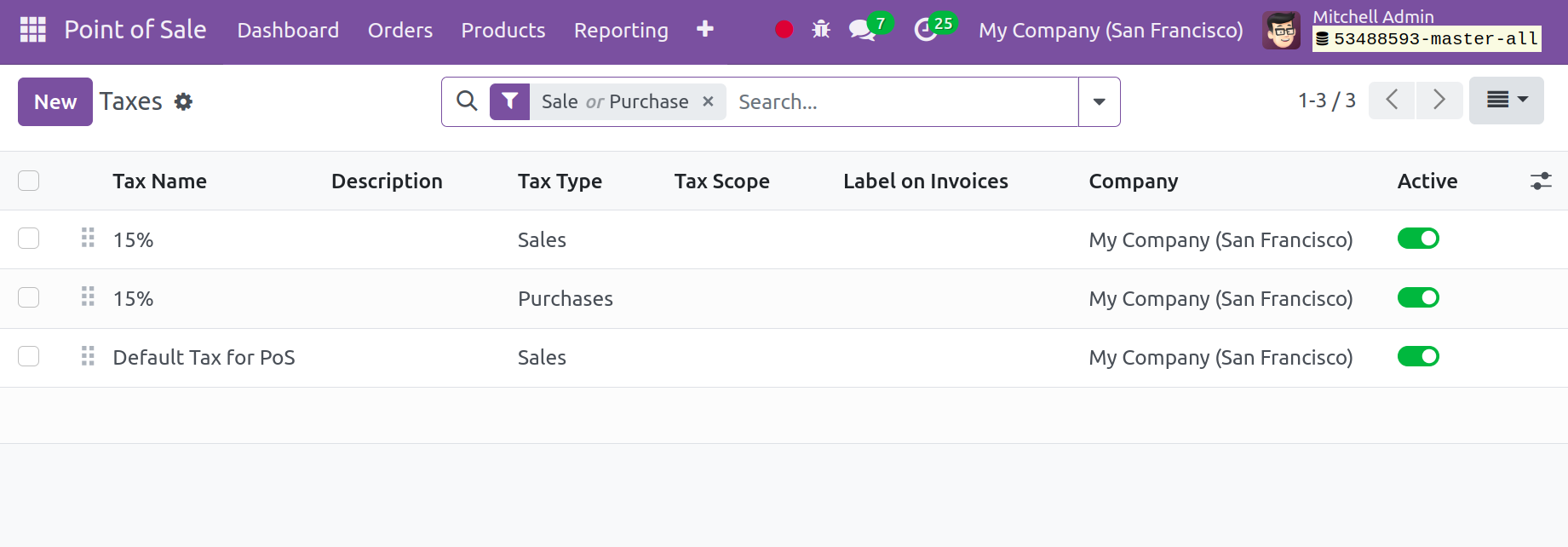The height and width of the screenshot is (547, 1568).
Task: Open optional columns adjust icon
Action: (1540, 181)
